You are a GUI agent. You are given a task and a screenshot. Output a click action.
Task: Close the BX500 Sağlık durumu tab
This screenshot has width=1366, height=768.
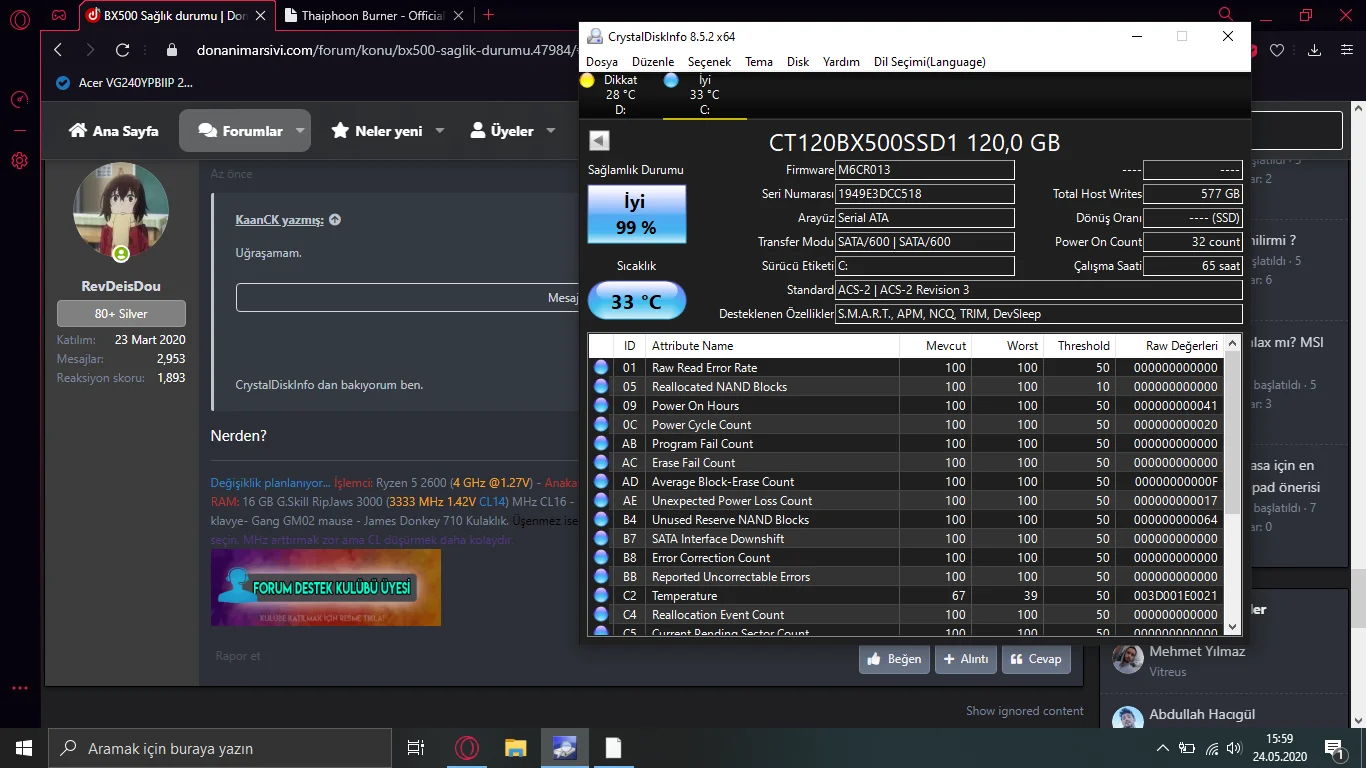tap(261, 15)
